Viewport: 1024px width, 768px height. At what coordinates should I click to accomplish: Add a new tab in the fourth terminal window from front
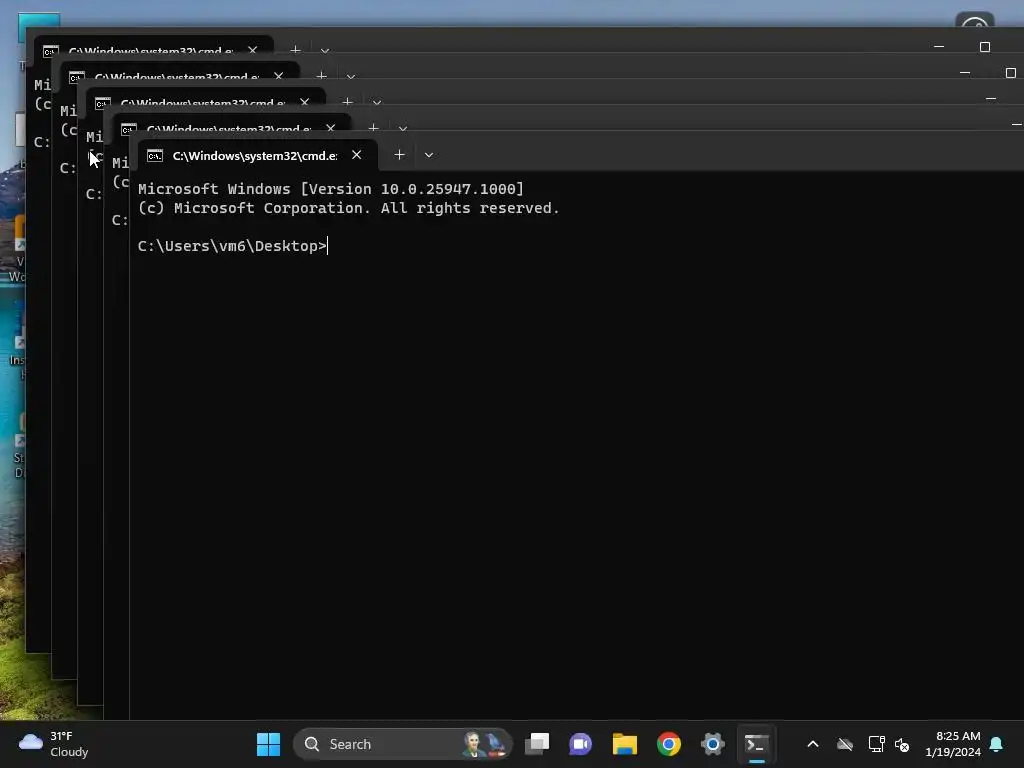point(321,75)
